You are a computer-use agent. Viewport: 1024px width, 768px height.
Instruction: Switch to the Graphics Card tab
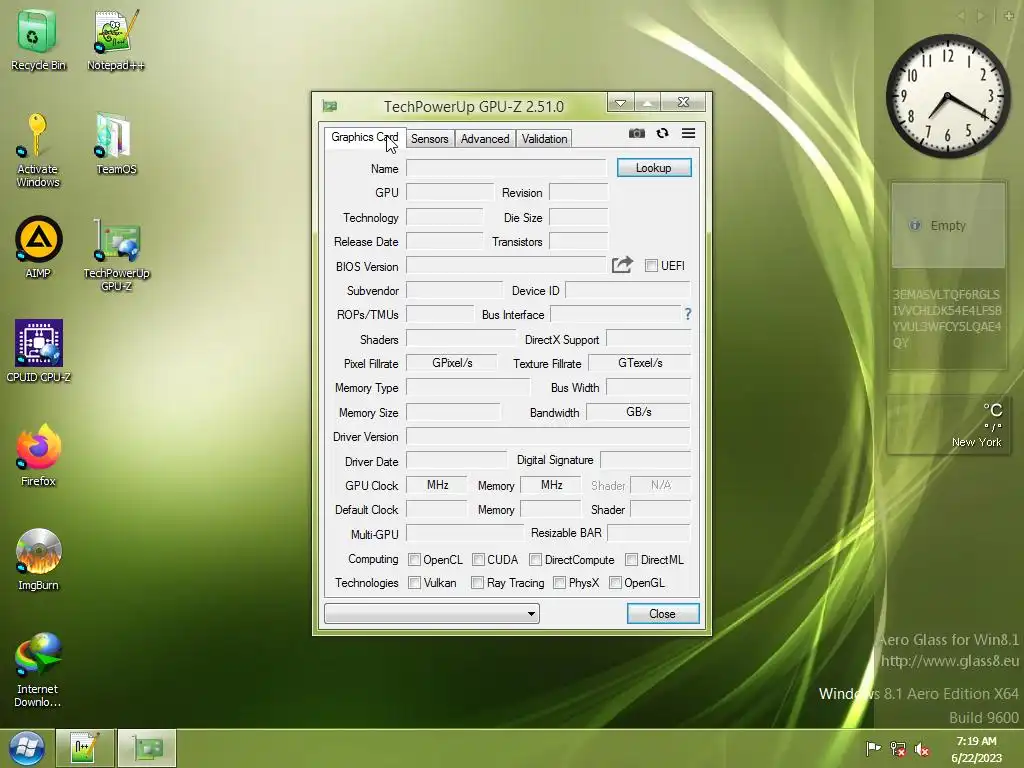pyautogui.click(x=364, y=137)
